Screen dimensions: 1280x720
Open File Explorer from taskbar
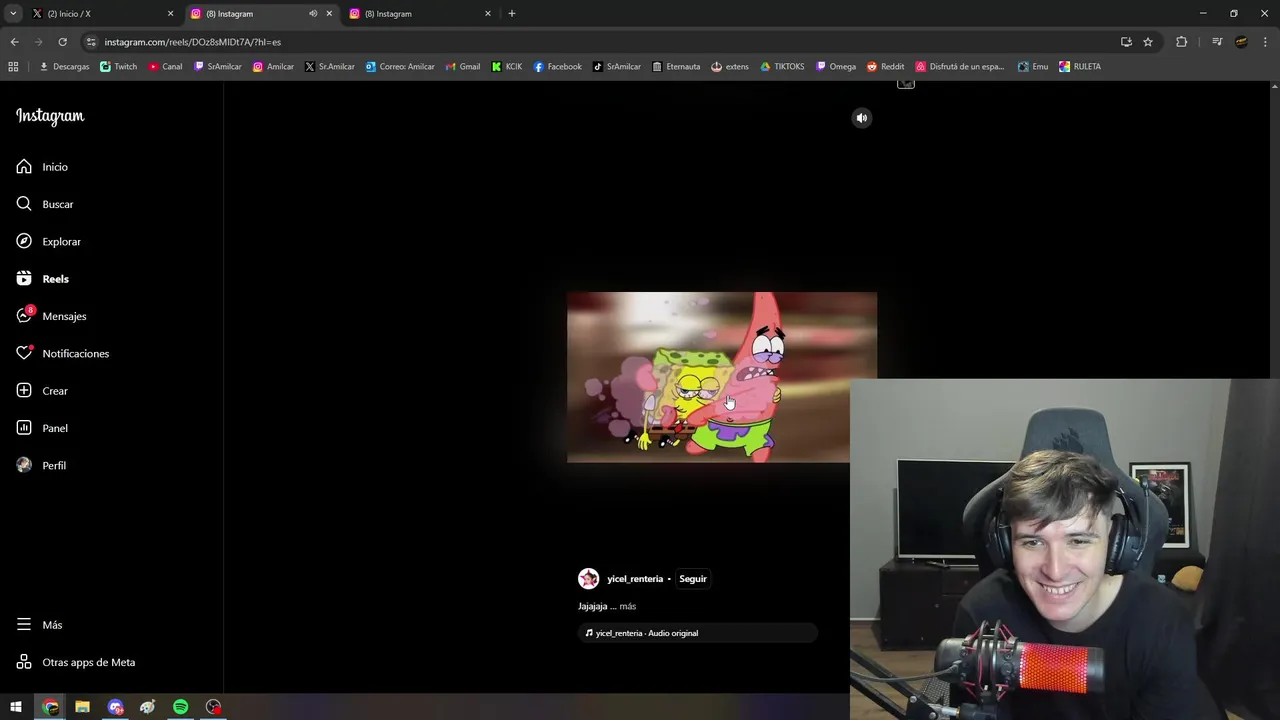click(83, 707)
